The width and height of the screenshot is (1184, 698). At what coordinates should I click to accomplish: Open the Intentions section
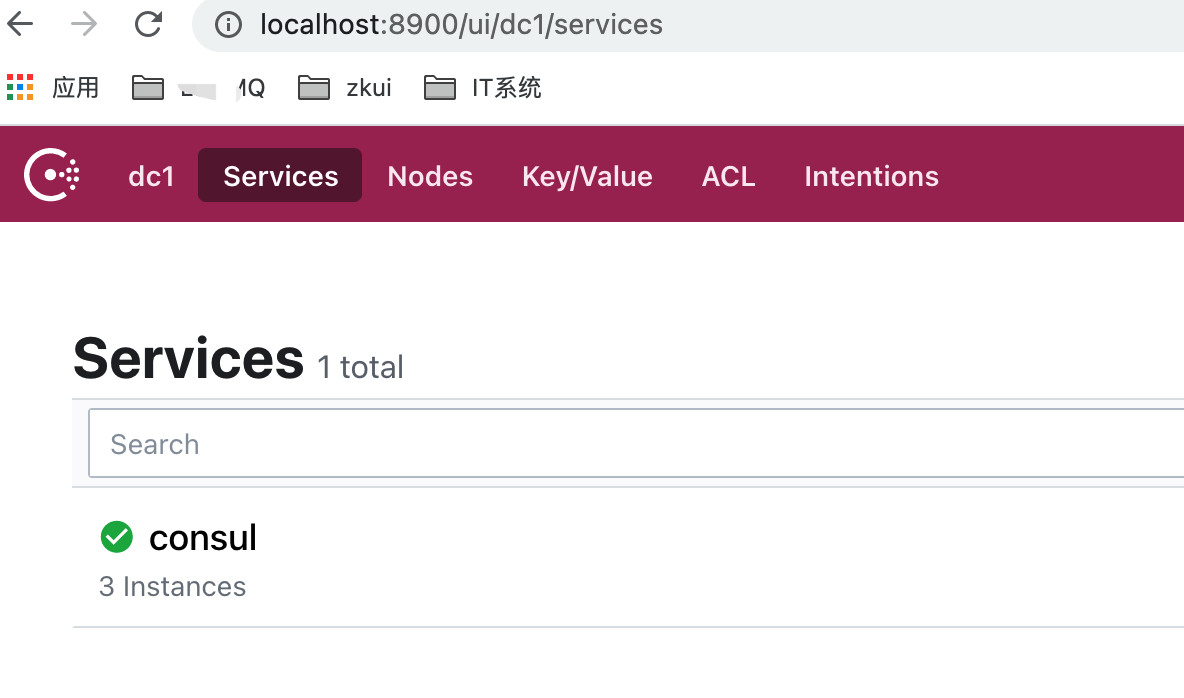point(871,176)
